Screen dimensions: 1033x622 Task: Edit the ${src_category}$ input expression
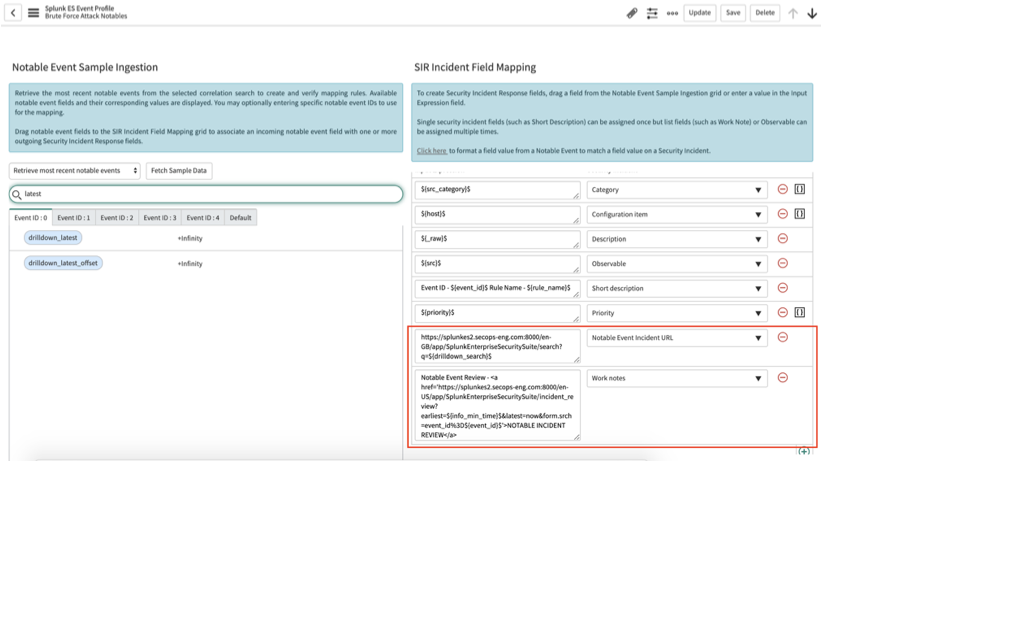point(497,190)
